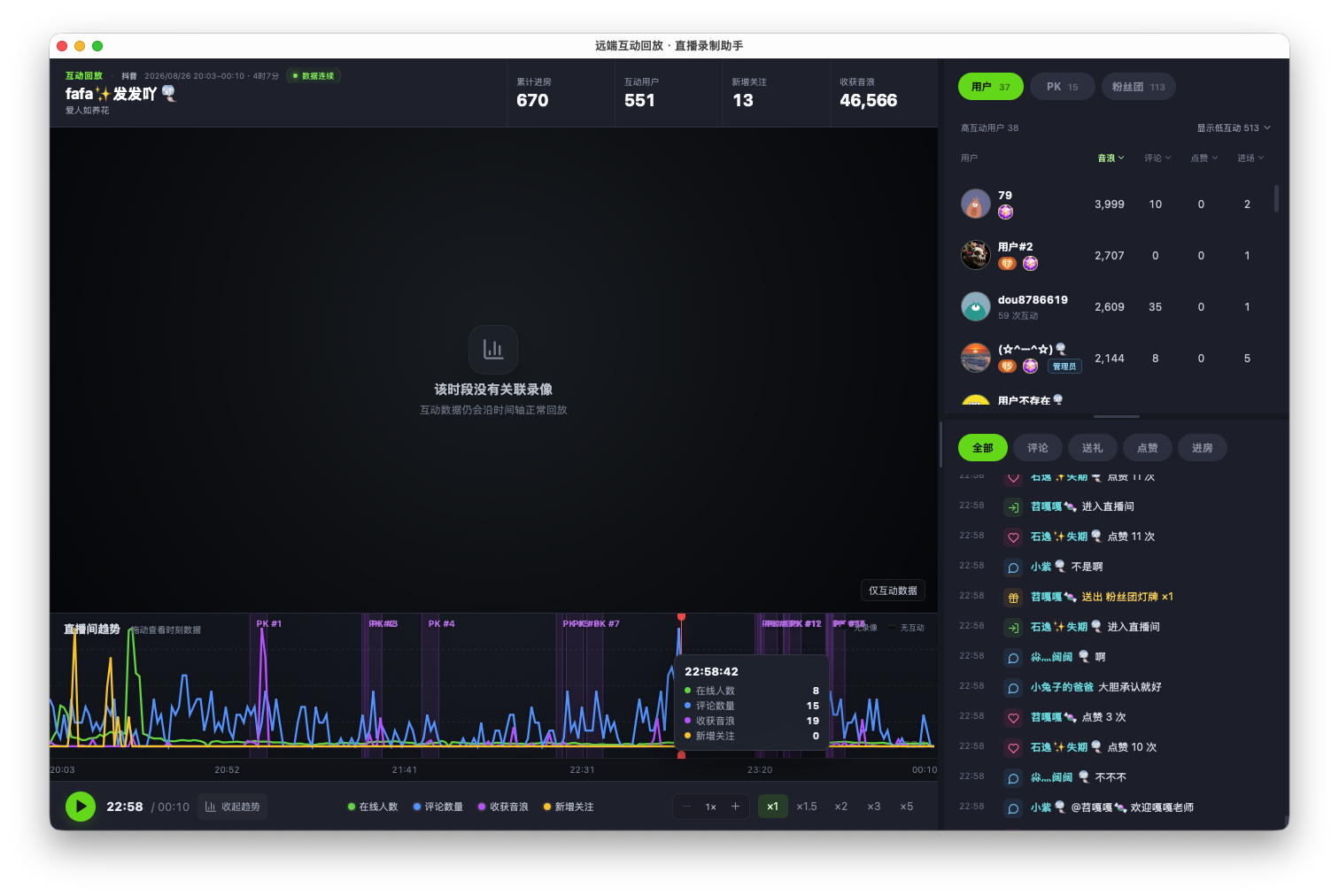Select x5 playback speed
The width and height of the screenshot is (1339, 896).
point(907,807)
